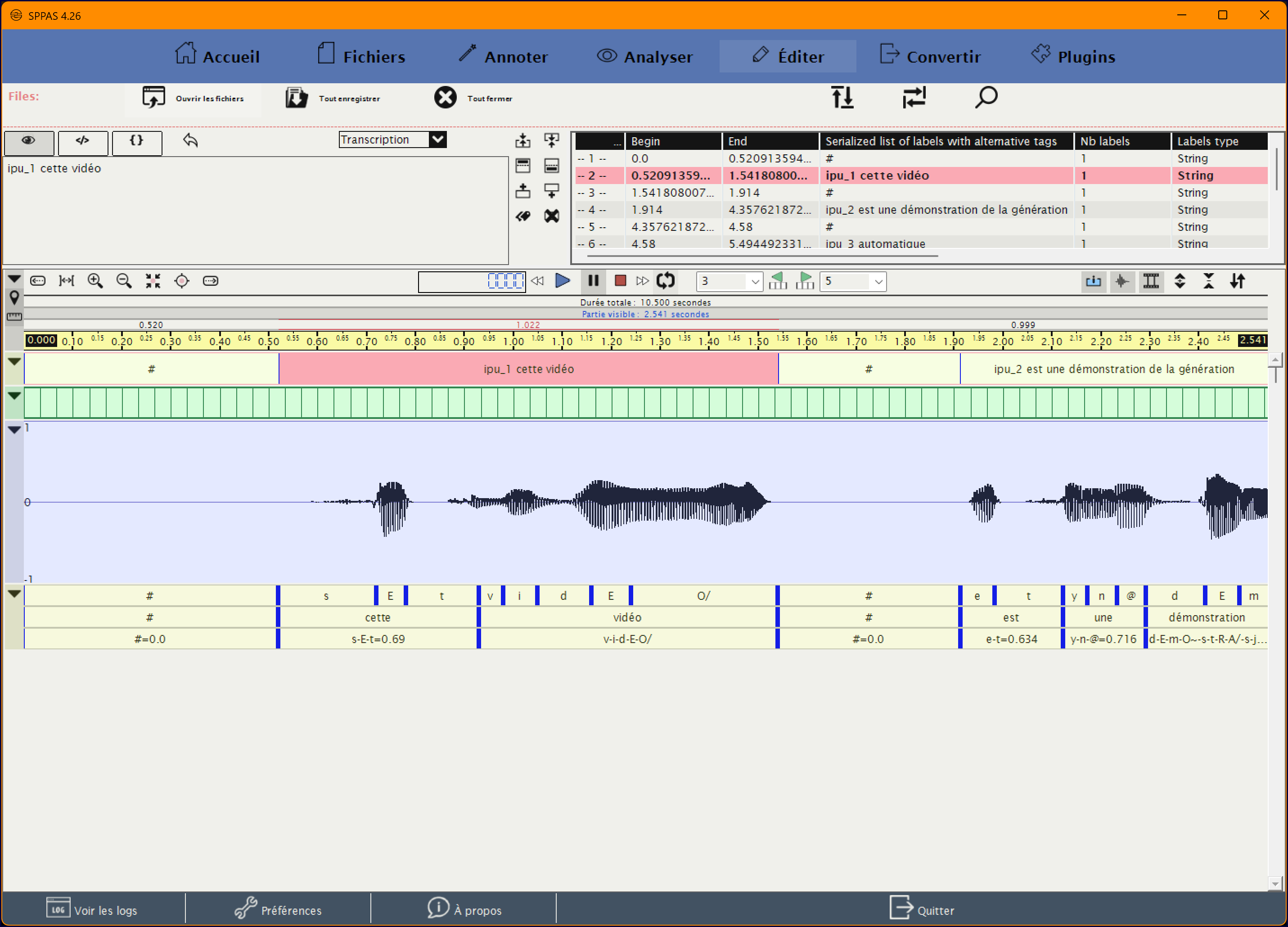This screenshot has width=1288, height=927.
Task: Open the Annoter tab
Action: tap(503, 56)
